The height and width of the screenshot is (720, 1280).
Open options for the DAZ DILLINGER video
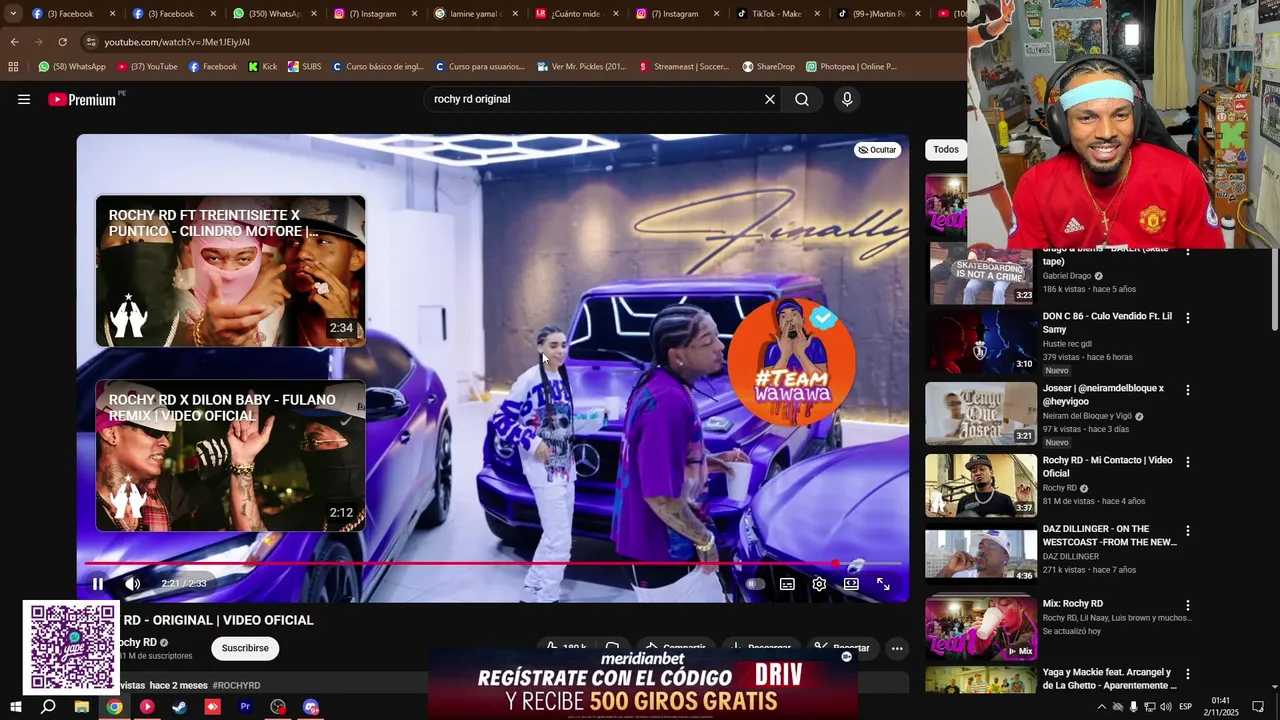coord(1188,531)
